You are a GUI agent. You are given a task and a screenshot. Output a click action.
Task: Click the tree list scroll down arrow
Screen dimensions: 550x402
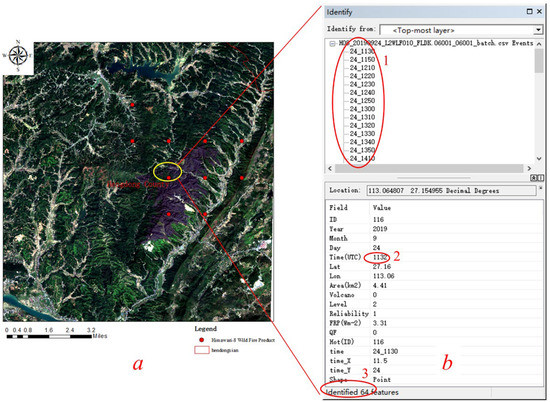click(x=539, y=159)
